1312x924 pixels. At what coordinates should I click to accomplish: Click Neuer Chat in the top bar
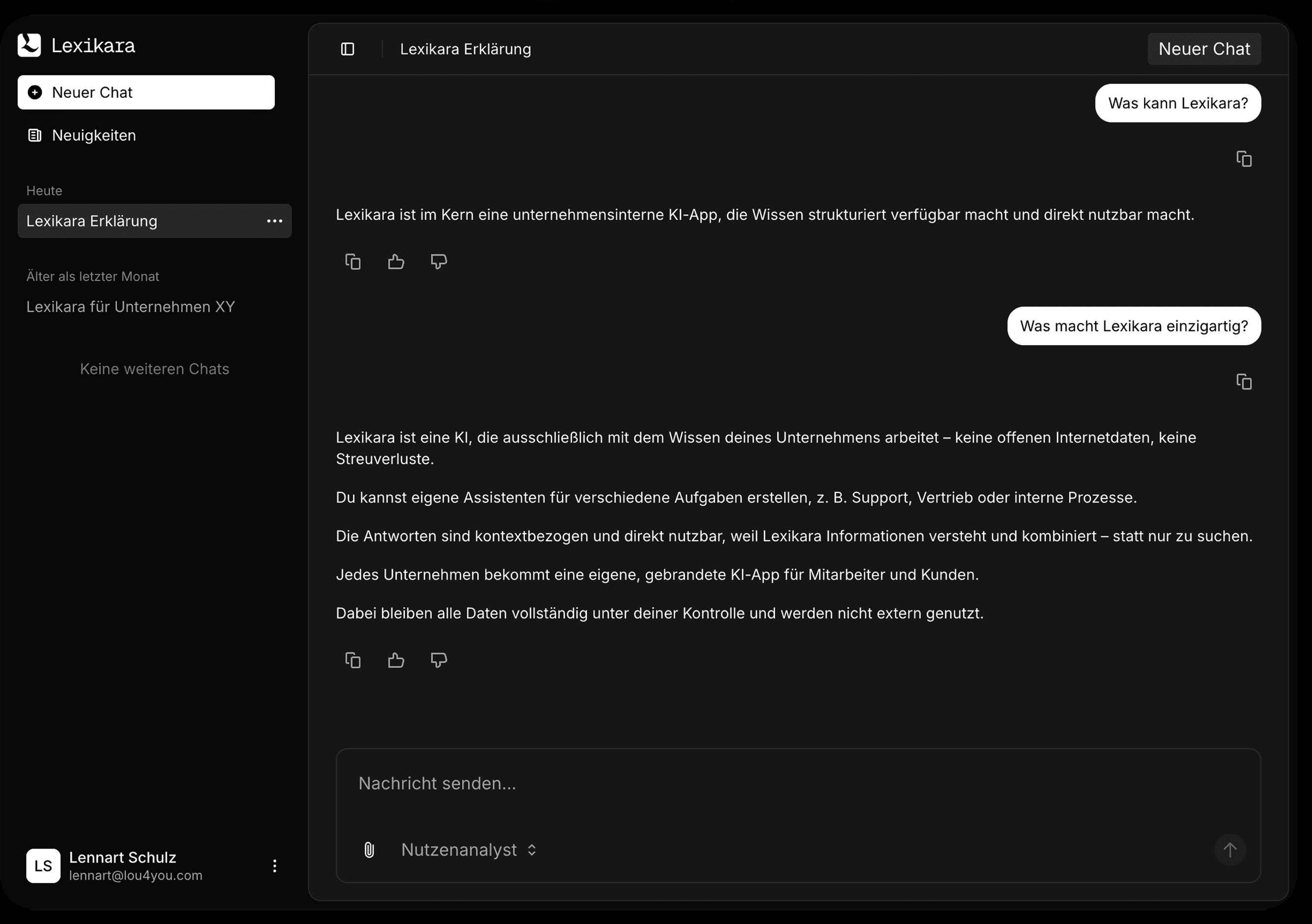pyautogui.click(x=1204, y=49)
